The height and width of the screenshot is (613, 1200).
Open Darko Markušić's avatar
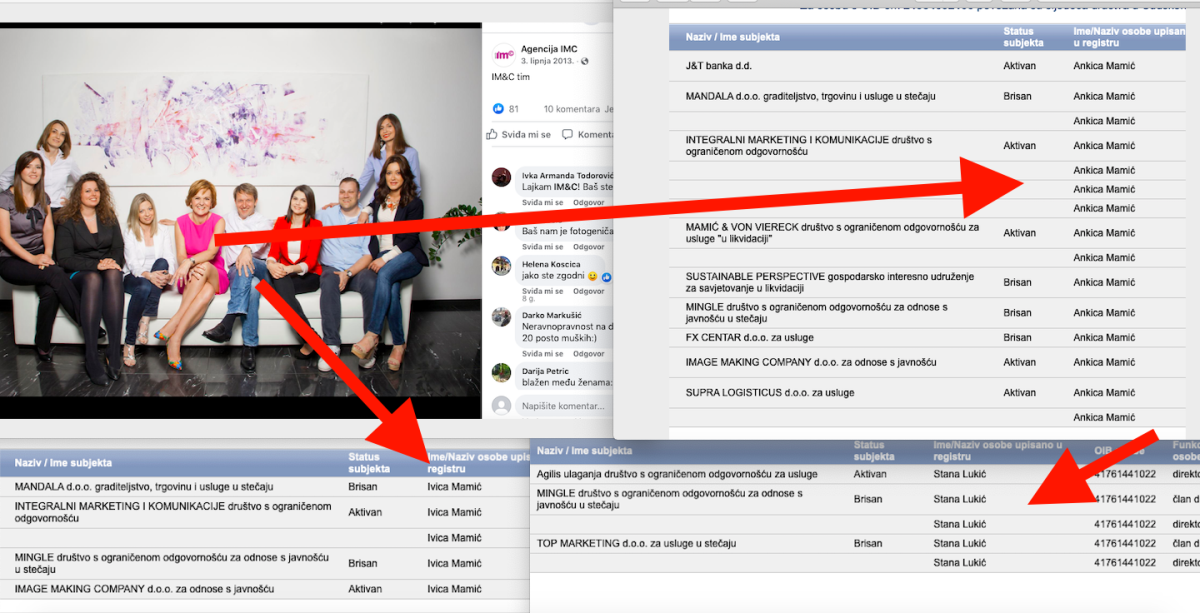coord(501,317)
